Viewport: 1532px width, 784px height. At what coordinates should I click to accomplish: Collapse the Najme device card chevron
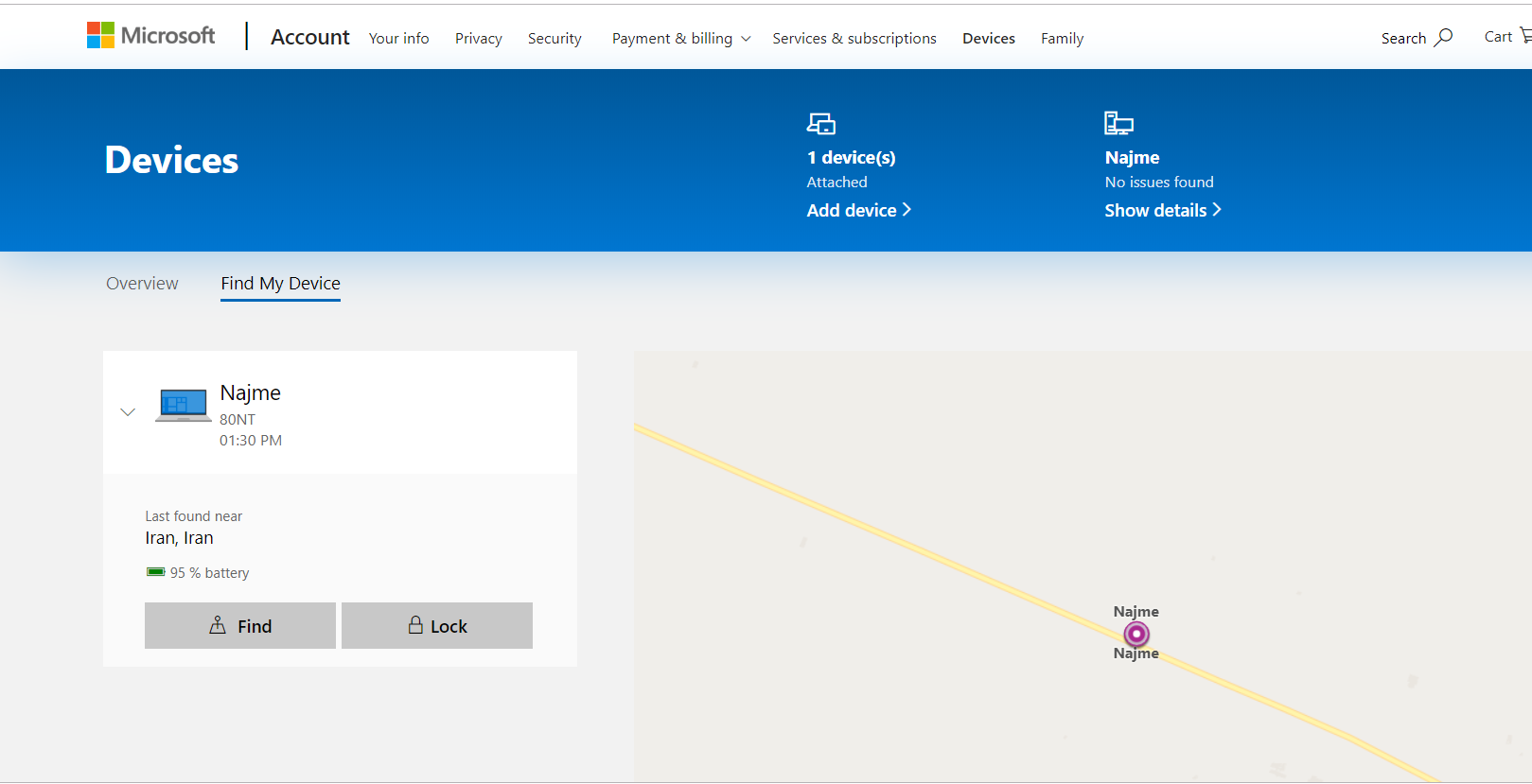[x=128, y=411]
